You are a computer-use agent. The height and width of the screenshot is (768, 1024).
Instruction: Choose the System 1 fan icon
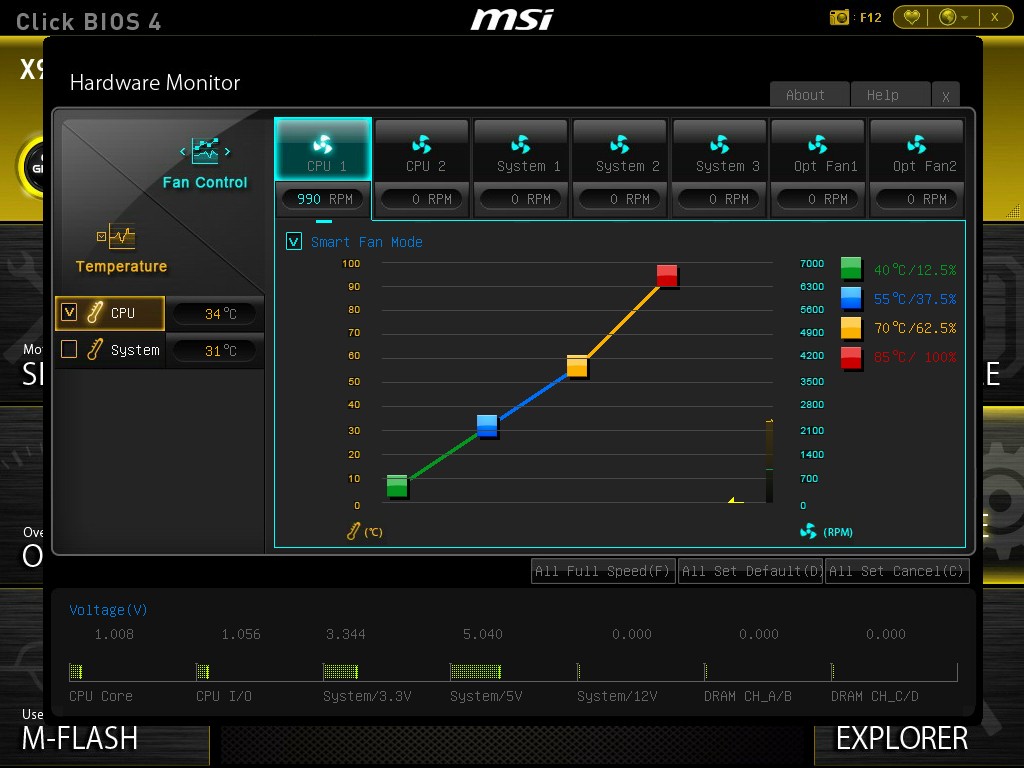click(x=520, y=145)
